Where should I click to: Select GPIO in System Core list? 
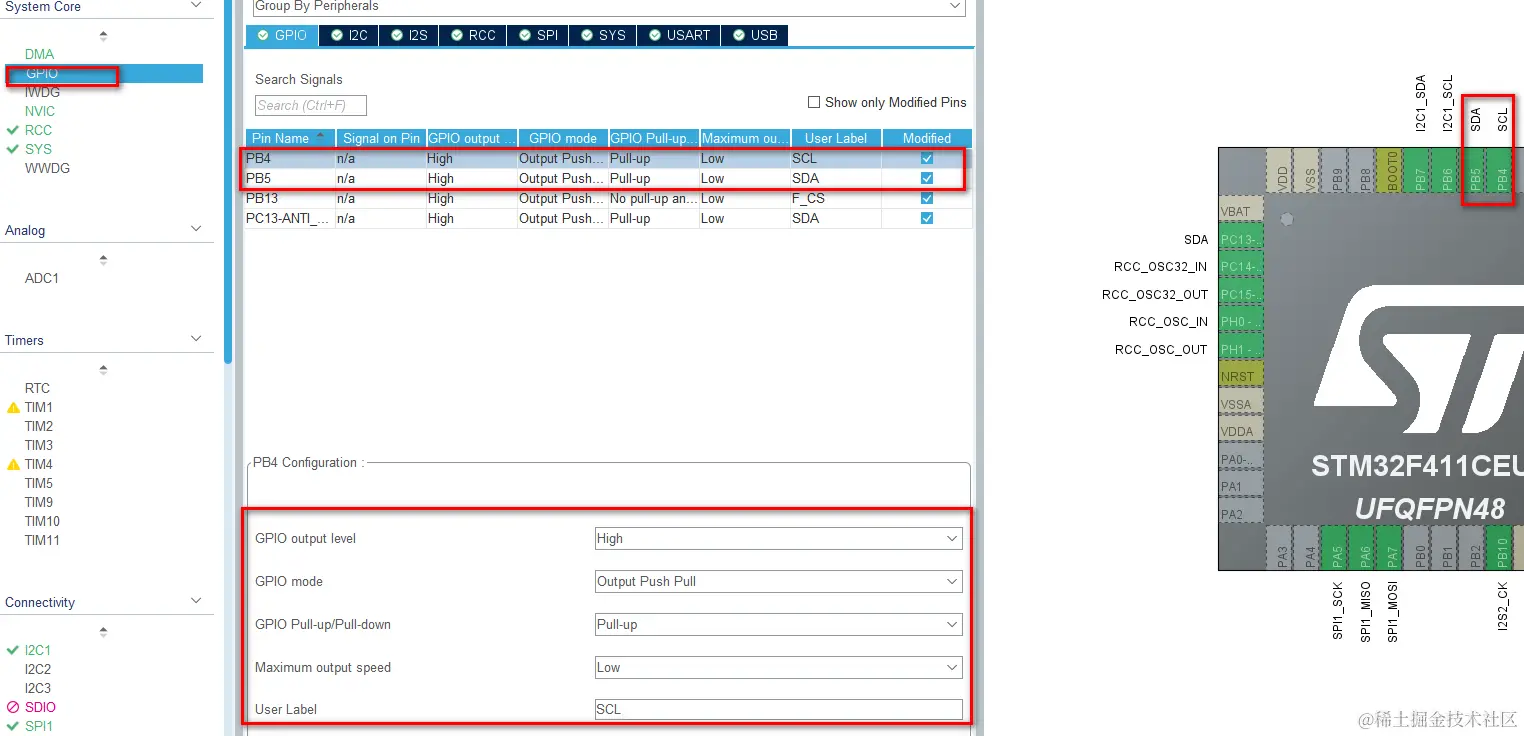[x=42, y=73]
